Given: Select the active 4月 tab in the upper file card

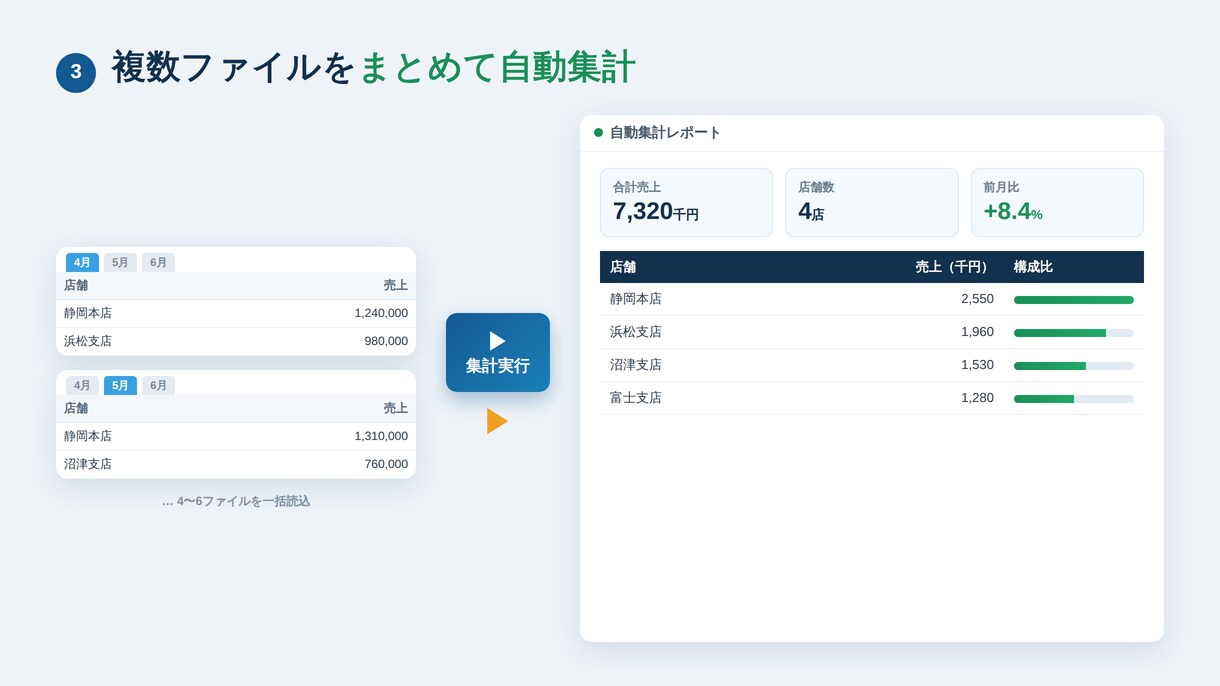Looking at the screenshot, I should tap(82, 262).
